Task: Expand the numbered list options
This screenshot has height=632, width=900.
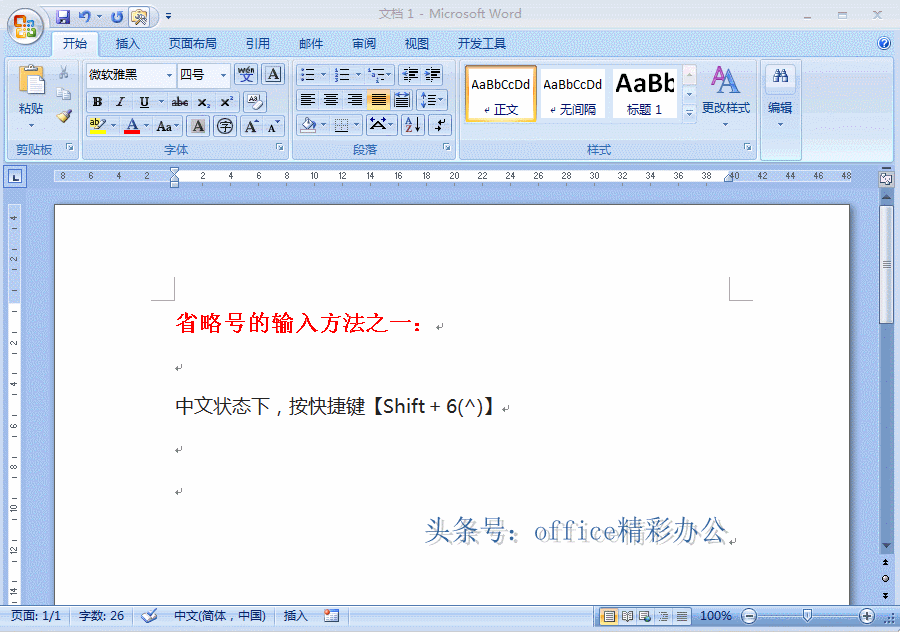Action: coord(358,75)
